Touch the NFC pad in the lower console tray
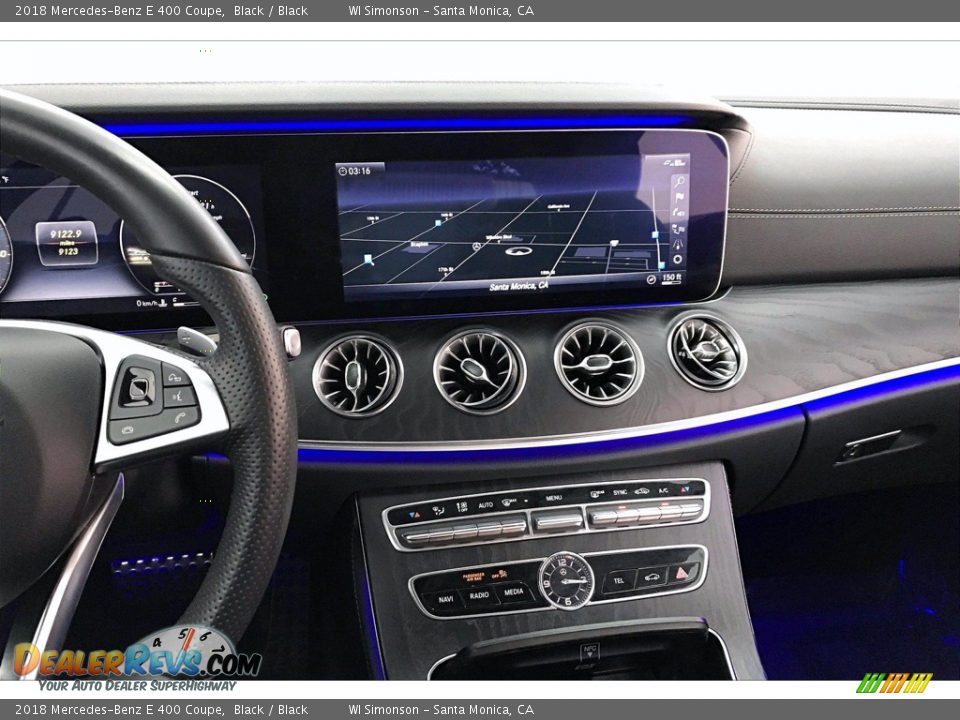The width and height of the screenshot is (960, 720). tap(589, 653)
